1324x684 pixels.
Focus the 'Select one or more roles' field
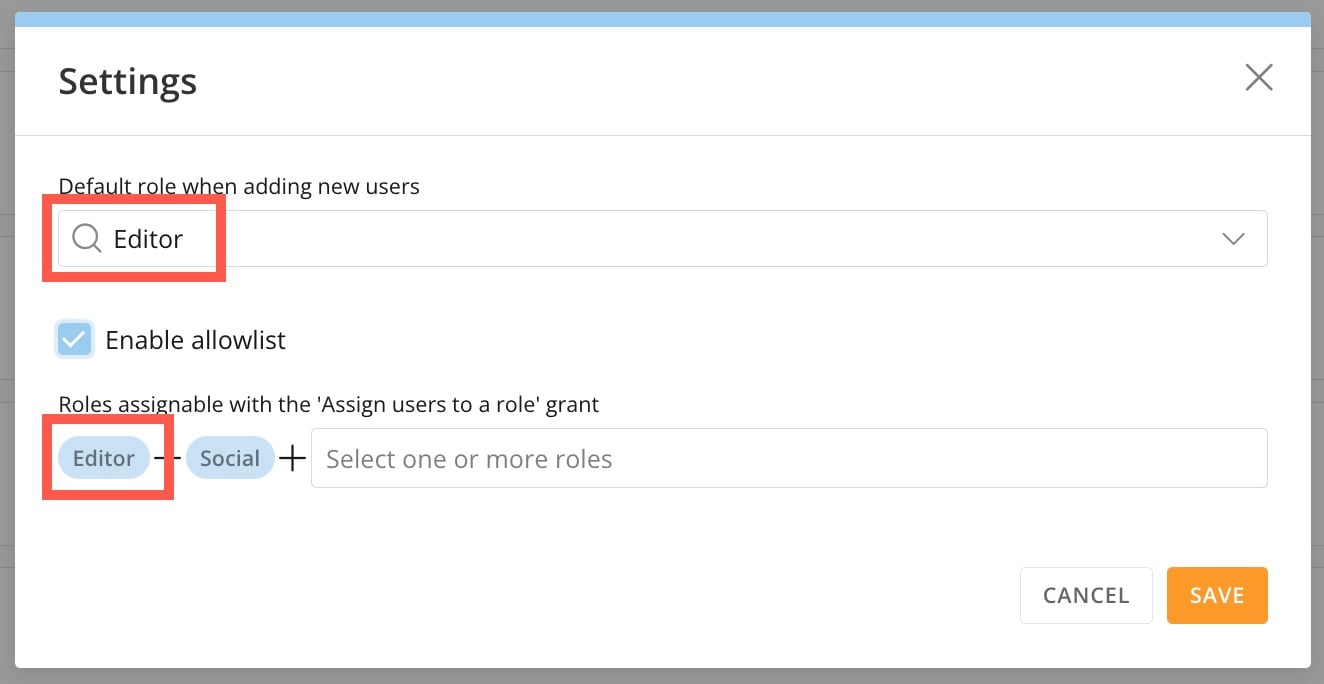[789, 458]
